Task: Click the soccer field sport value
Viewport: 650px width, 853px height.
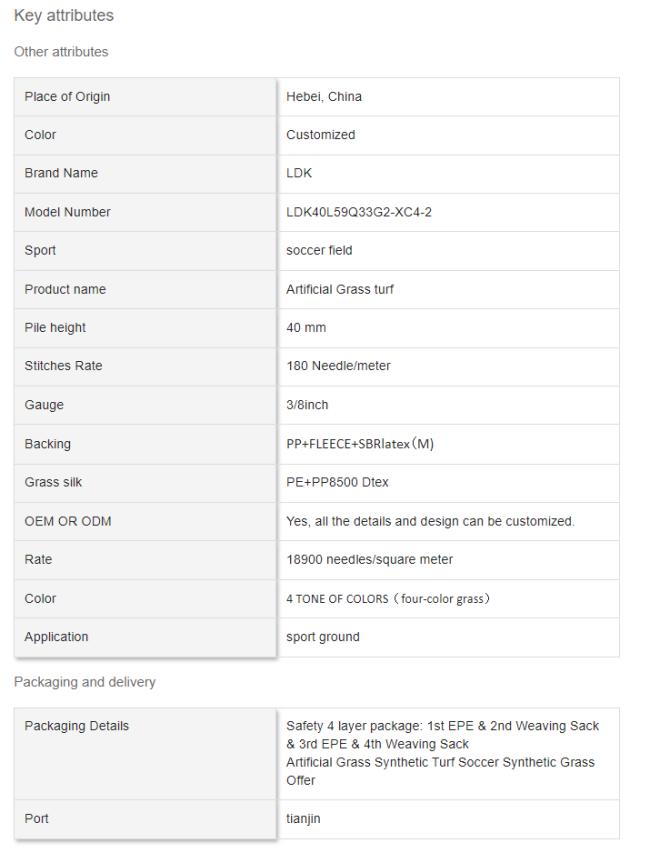Action: click(x=319, y=251)
